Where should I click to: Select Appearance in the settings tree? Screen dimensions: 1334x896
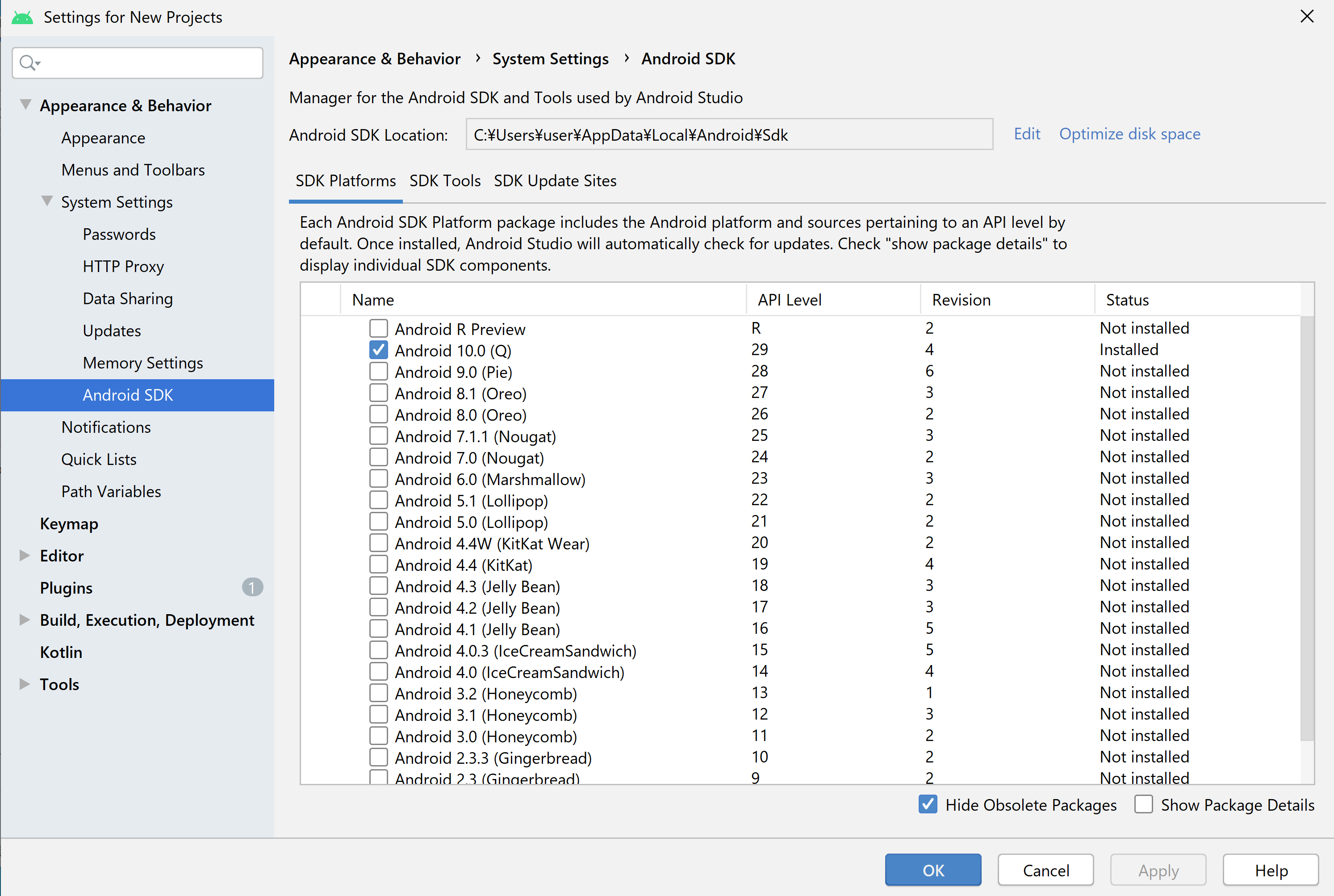click(x=104, y=138)
